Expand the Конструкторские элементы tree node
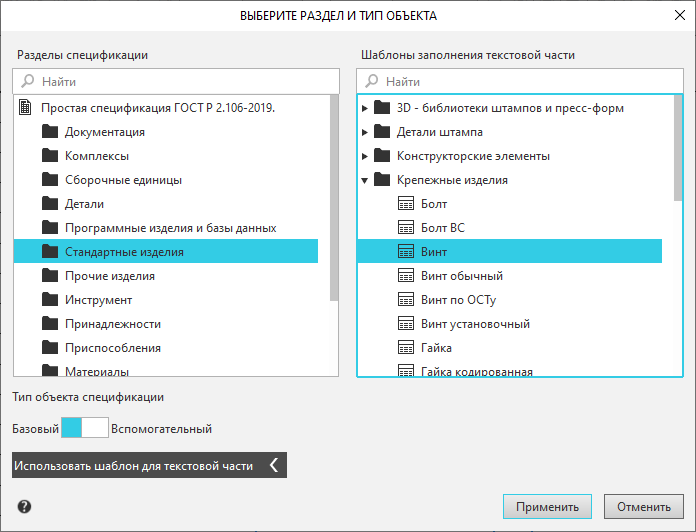Viewport: 696px width, 532px height. [365, 156]
